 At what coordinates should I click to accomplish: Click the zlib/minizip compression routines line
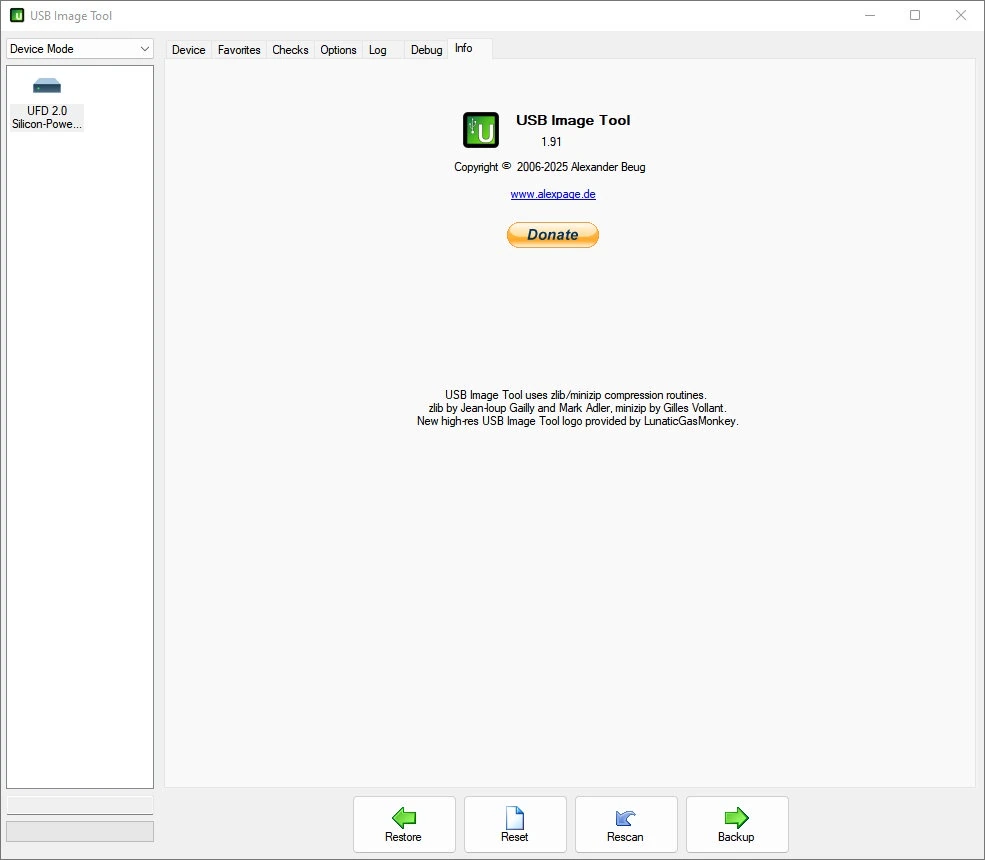(576, 395)
